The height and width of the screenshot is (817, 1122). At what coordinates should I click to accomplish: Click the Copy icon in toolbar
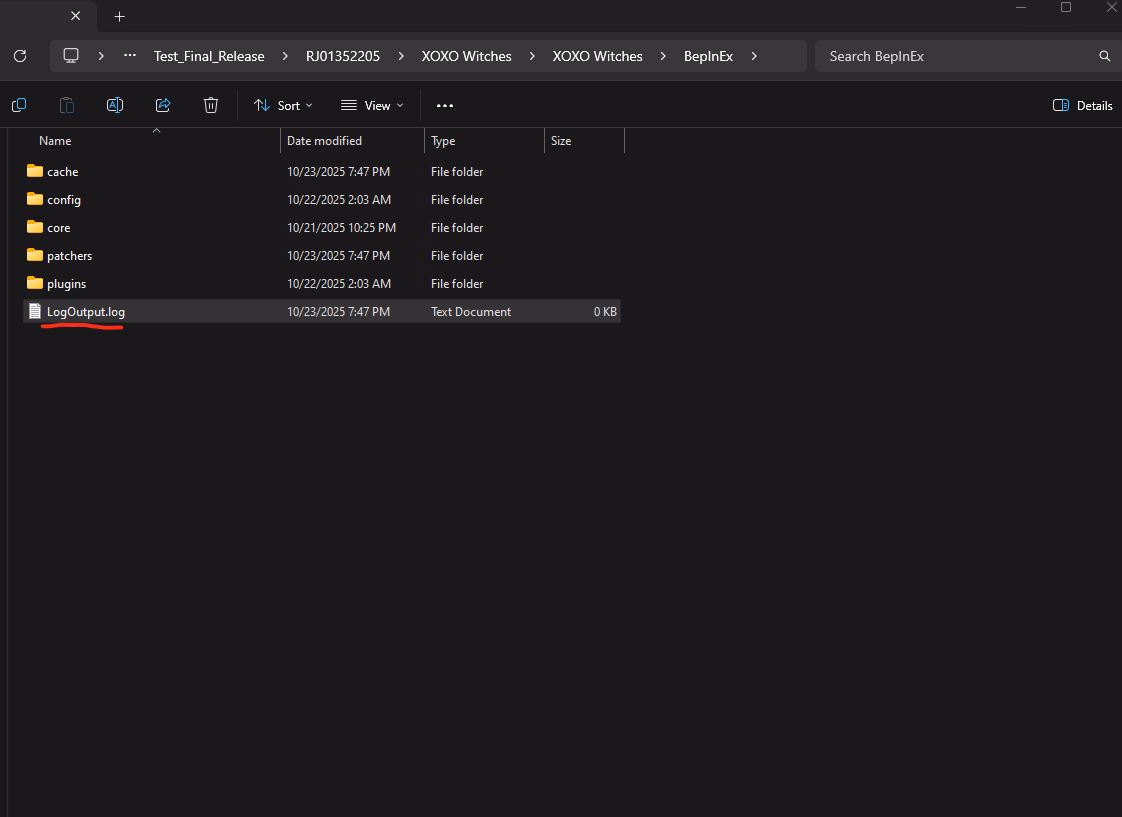pyautogui.click(x=19, y=105)
